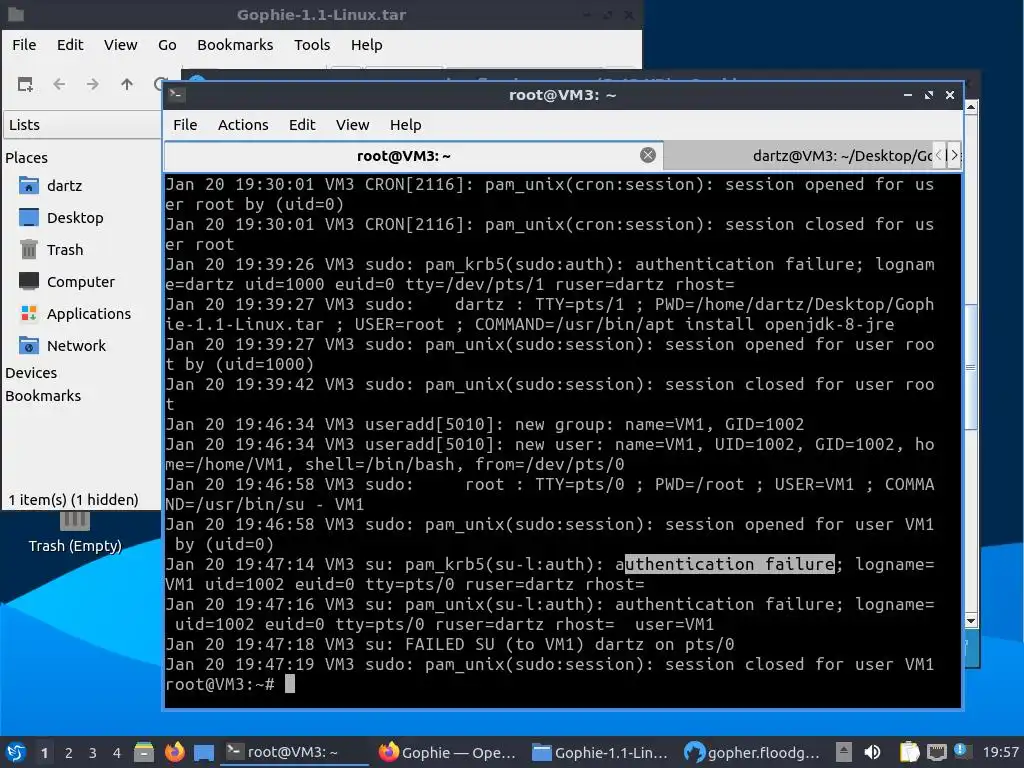Click the terminal scrollbar down arrow

[971, 621]
